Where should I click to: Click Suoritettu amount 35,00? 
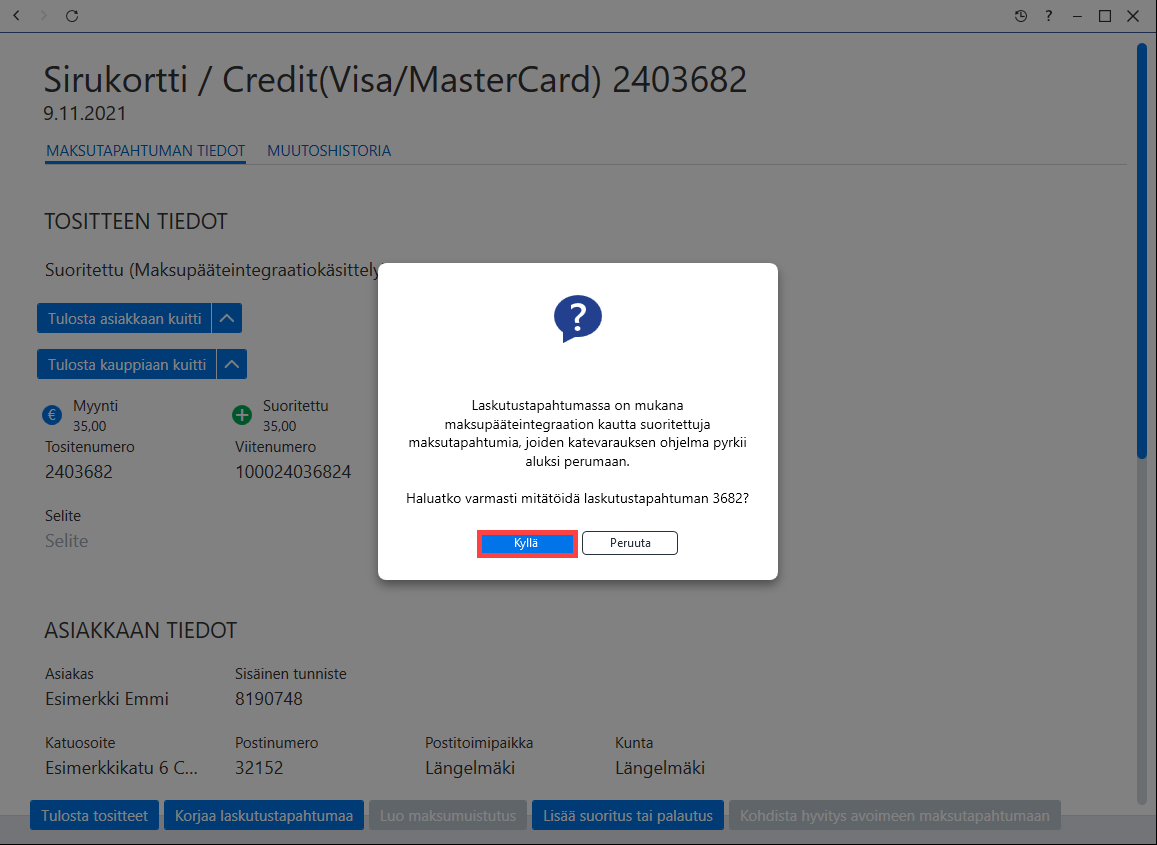280,427
